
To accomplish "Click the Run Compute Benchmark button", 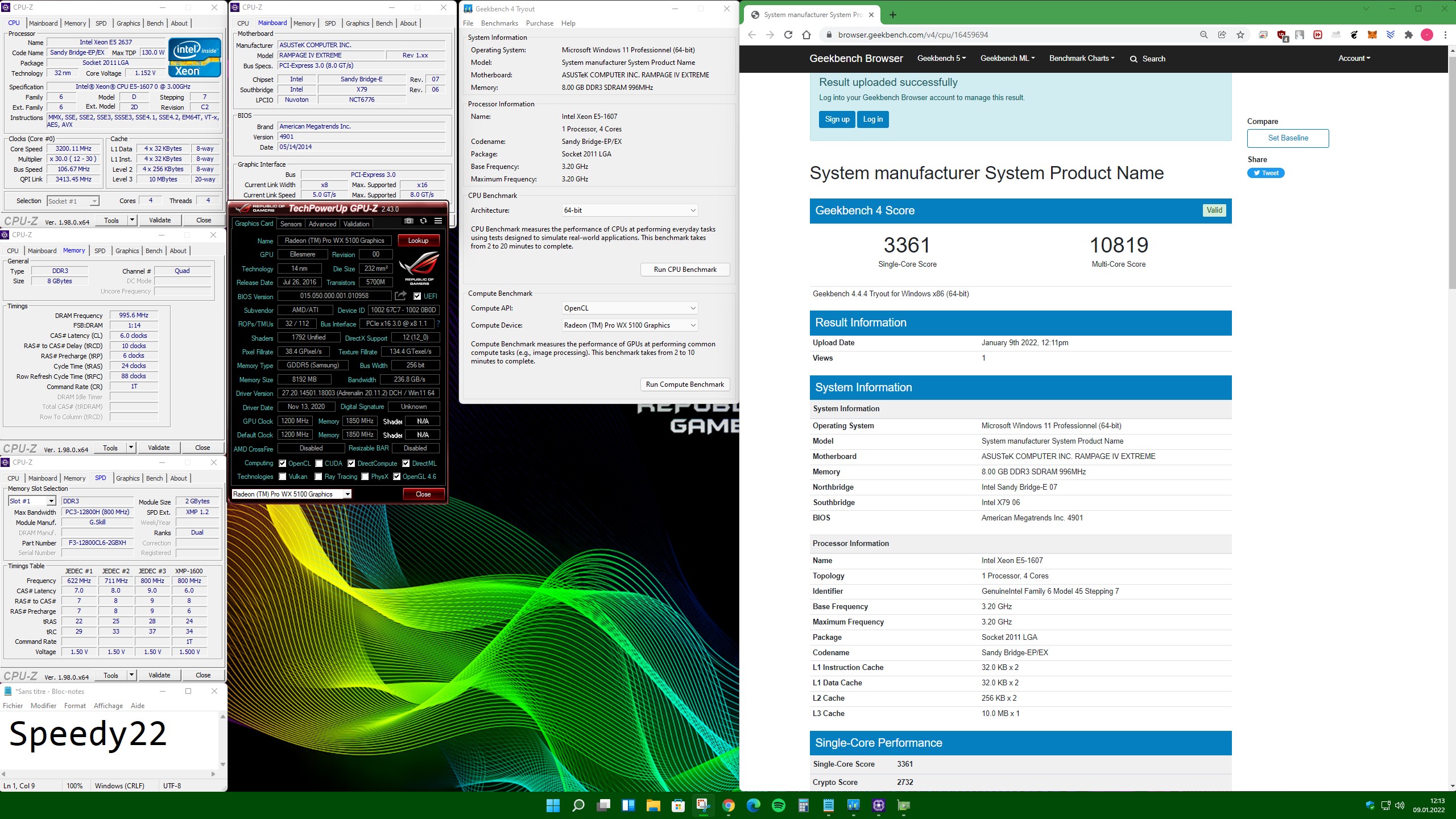I will click(685, 384).
